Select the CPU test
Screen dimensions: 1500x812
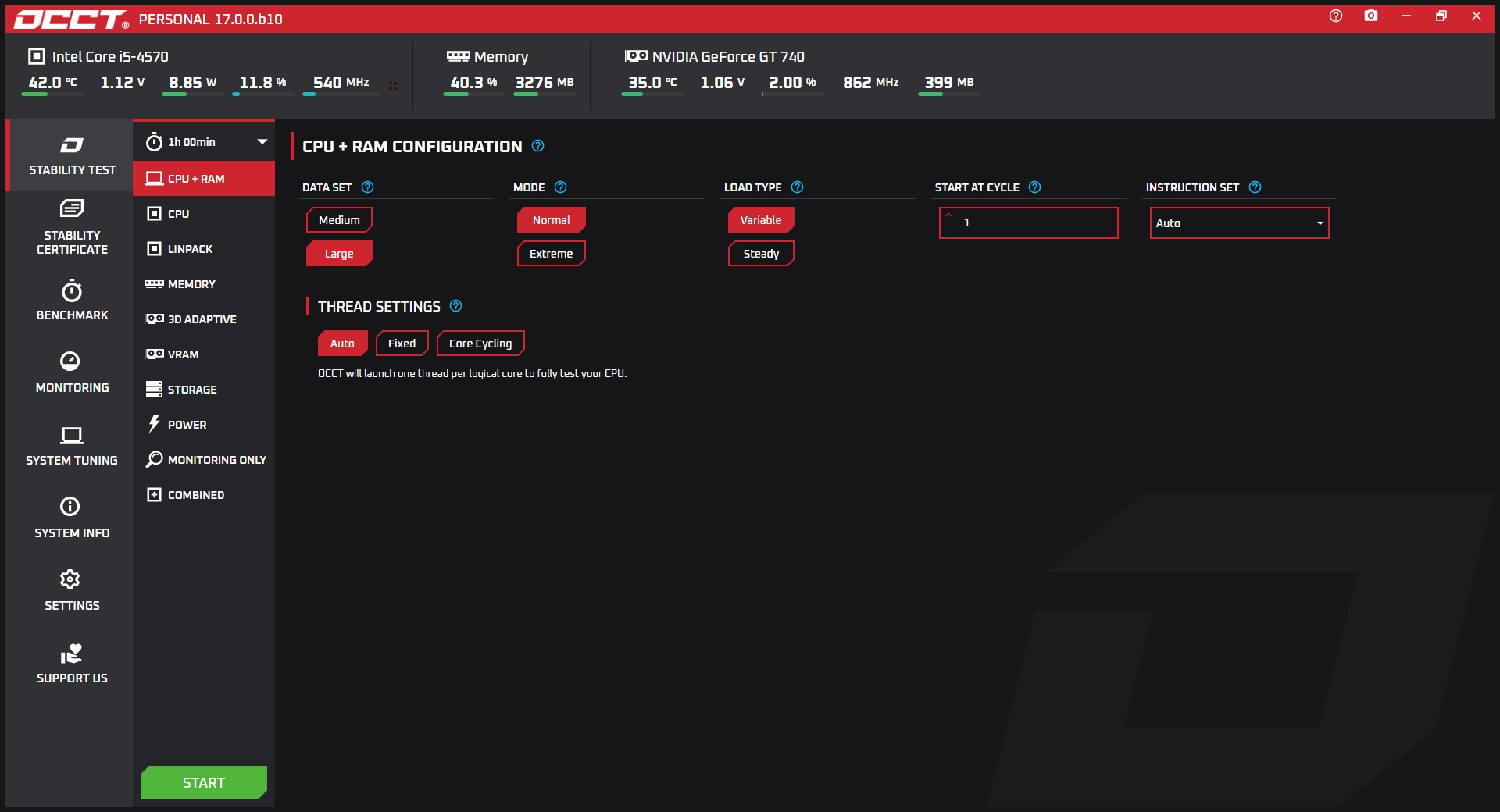pyautogui.click(x=204, y=214)
